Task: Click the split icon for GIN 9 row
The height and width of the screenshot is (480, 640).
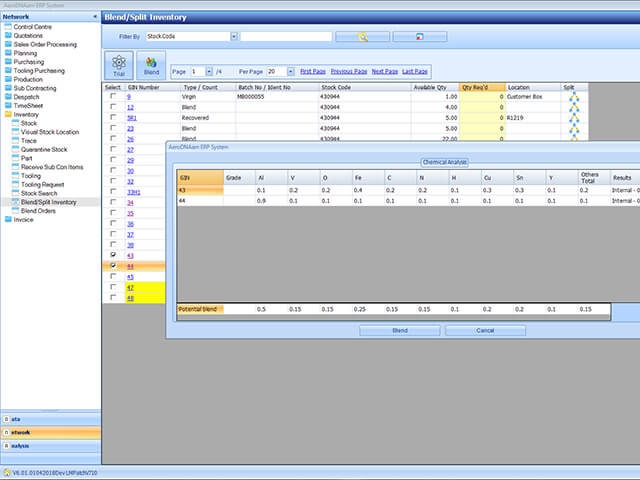Action: [574, 97]
